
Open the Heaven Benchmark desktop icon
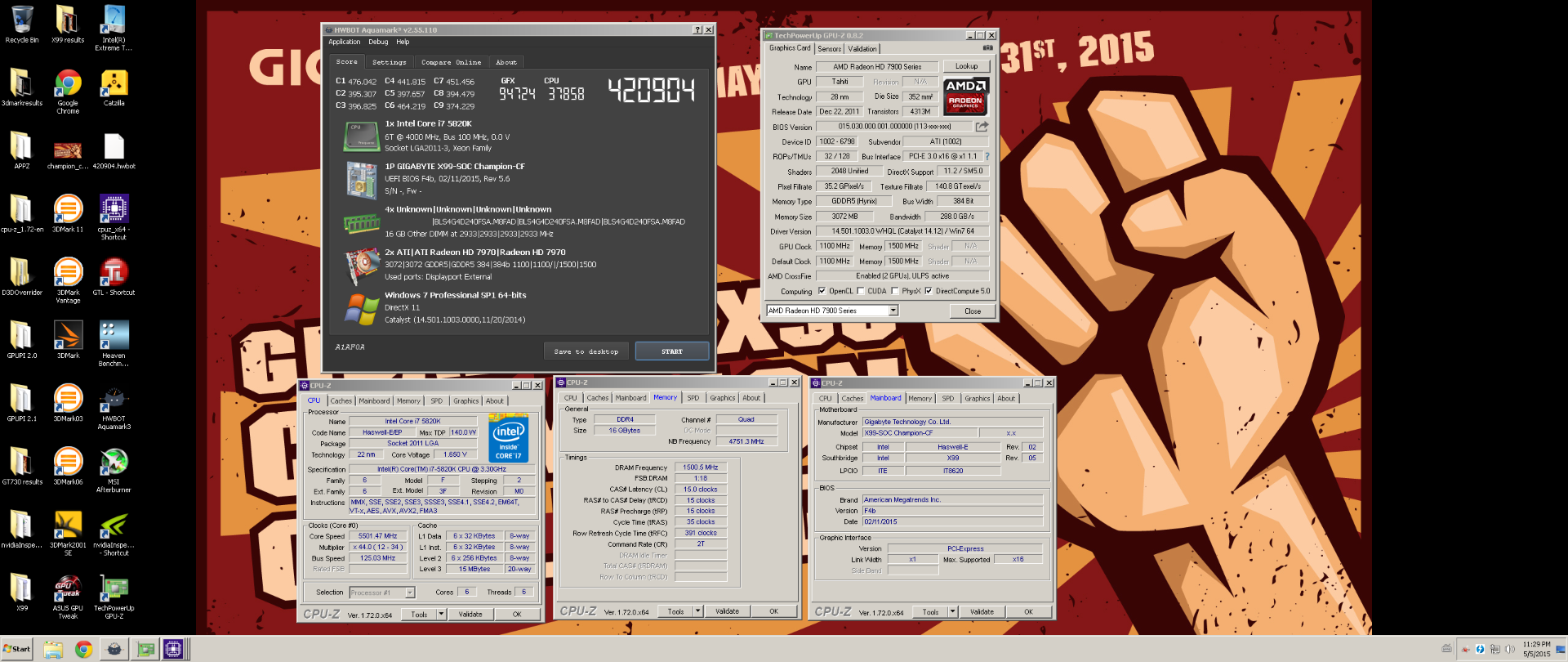tap(114, 343)
